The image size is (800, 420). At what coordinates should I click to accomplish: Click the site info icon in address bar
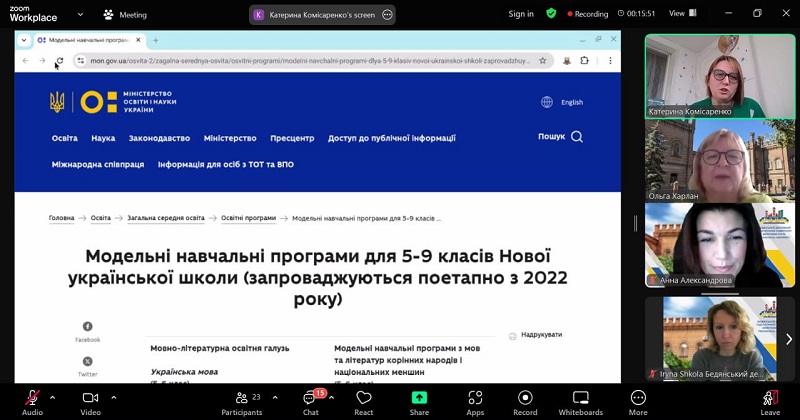pos(80,61)
